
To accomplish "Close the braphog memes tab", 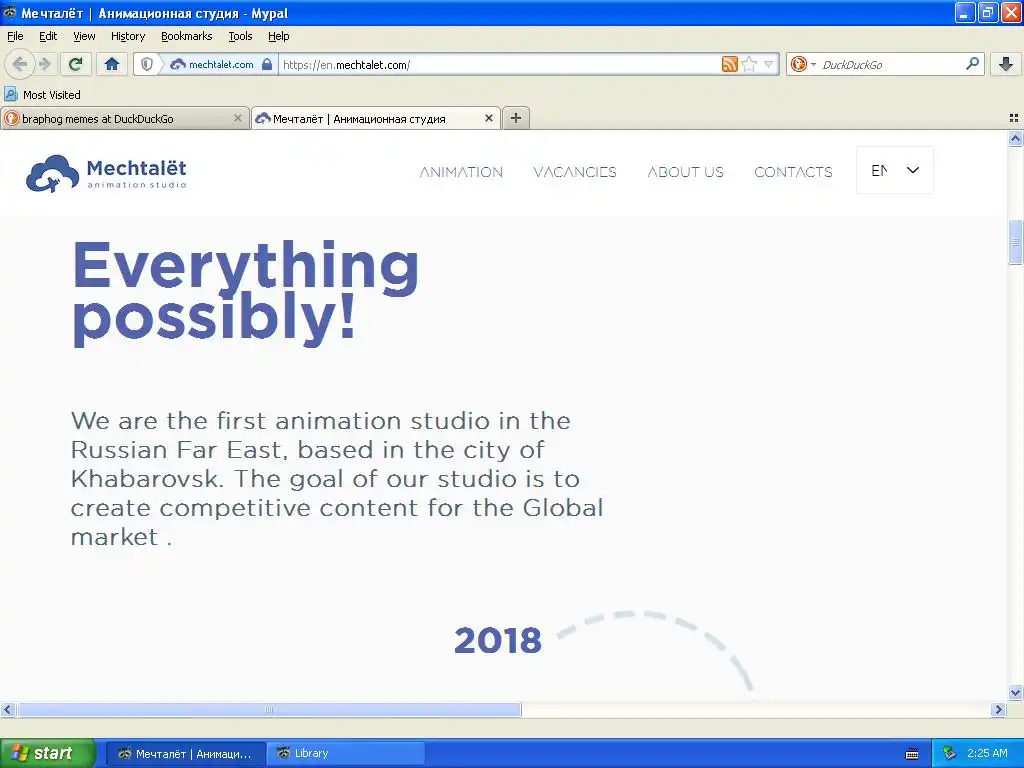I will point(238,118).
